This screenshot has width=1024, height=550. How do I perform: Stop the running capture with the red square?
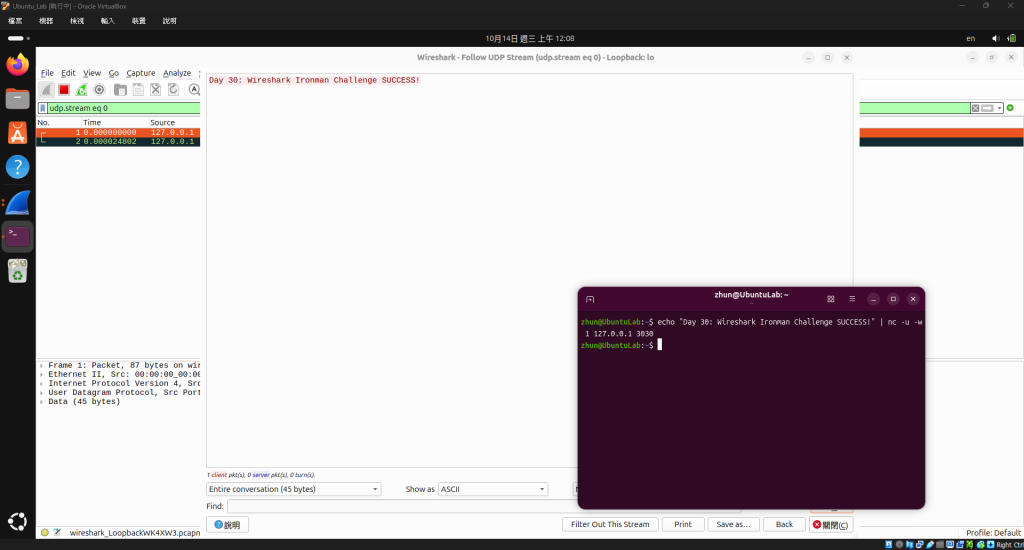63,89
